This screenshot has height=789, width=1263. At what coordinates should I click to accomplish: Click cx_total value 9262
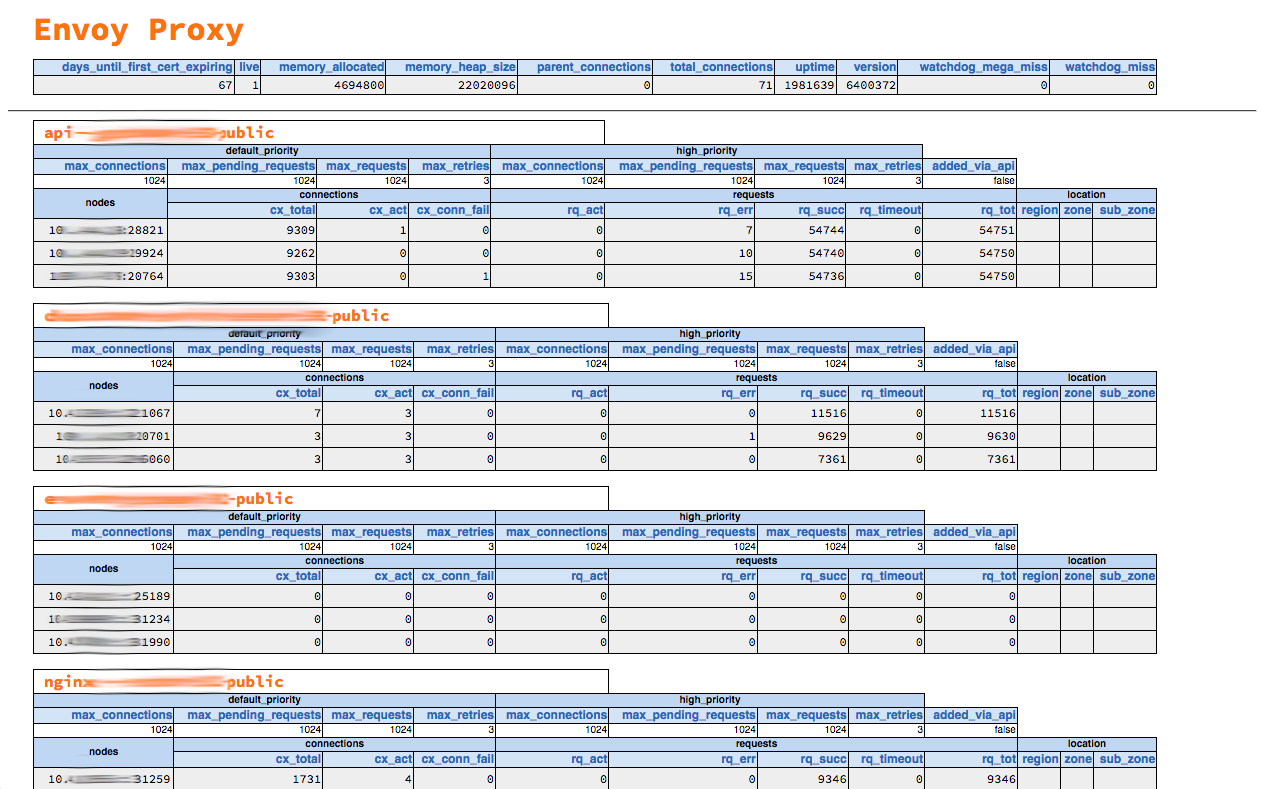point(301,253)
